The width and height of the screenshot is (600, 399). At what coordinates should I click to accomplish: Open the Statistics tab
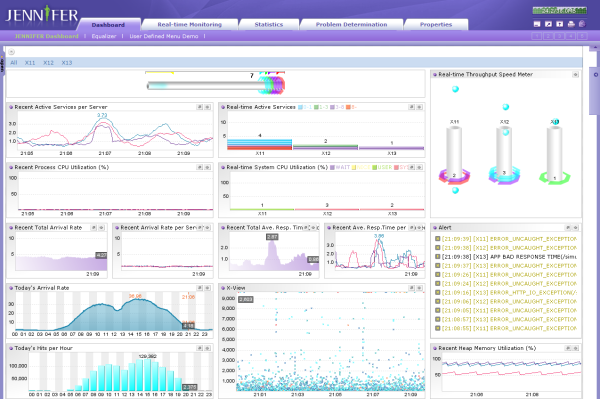point(269,24)
